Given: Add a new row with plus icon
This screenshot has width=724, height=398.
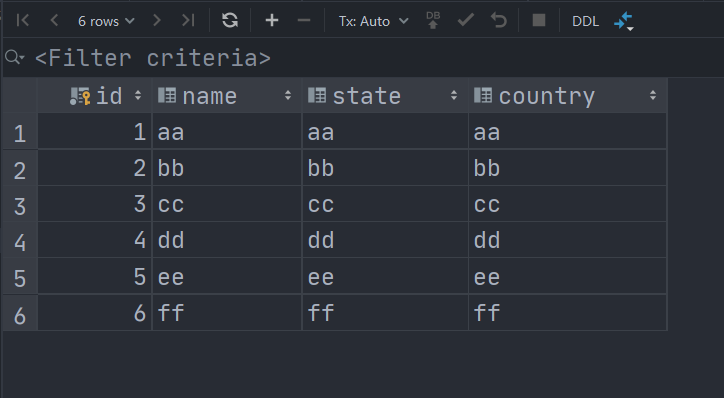Looking at the screenshot, I should 272,20.
